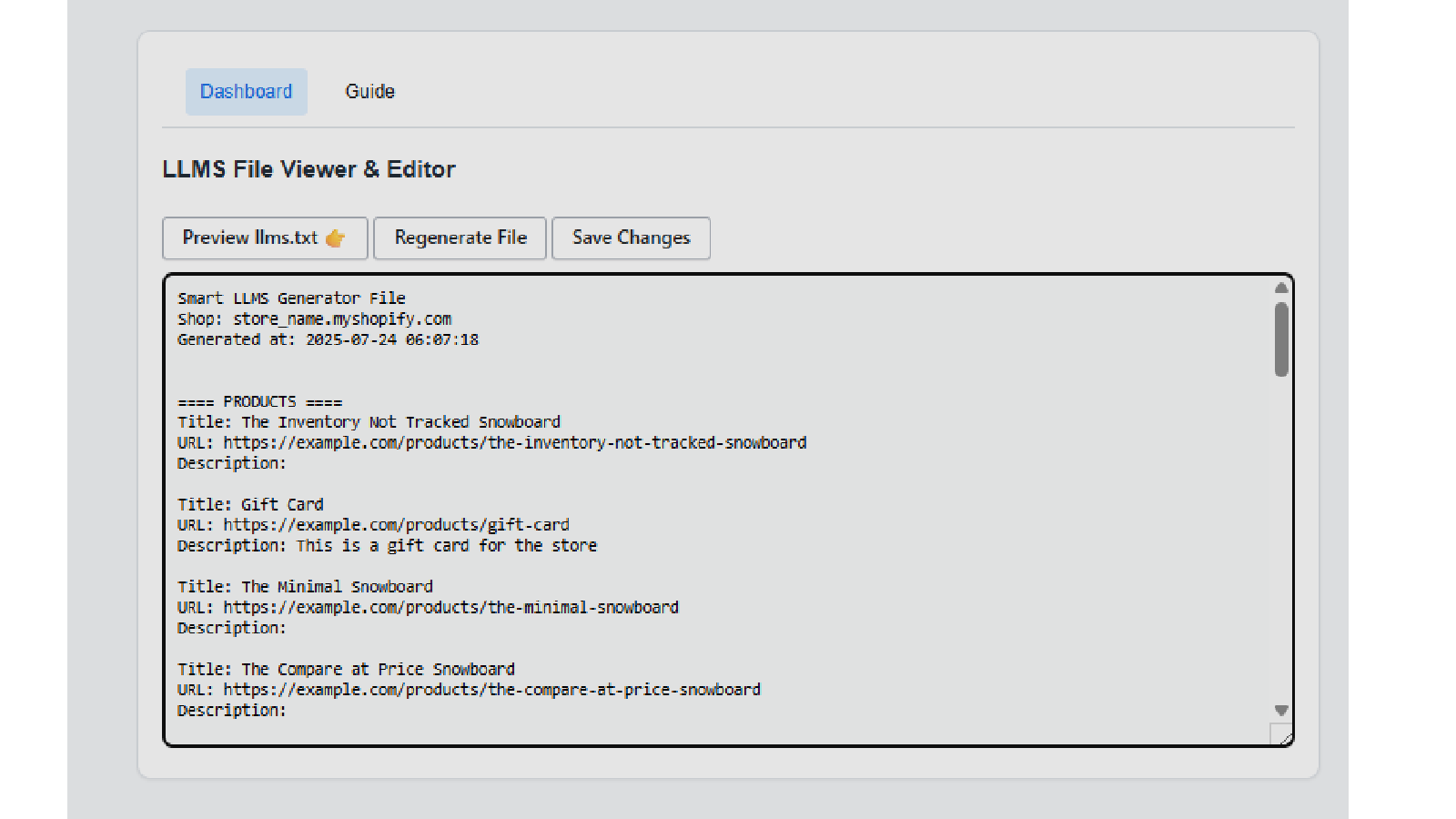Viewport: 1456px width, 819px height.
Task: Click the empty Description line under Inventory Snowboard
Action: [231, 463]
